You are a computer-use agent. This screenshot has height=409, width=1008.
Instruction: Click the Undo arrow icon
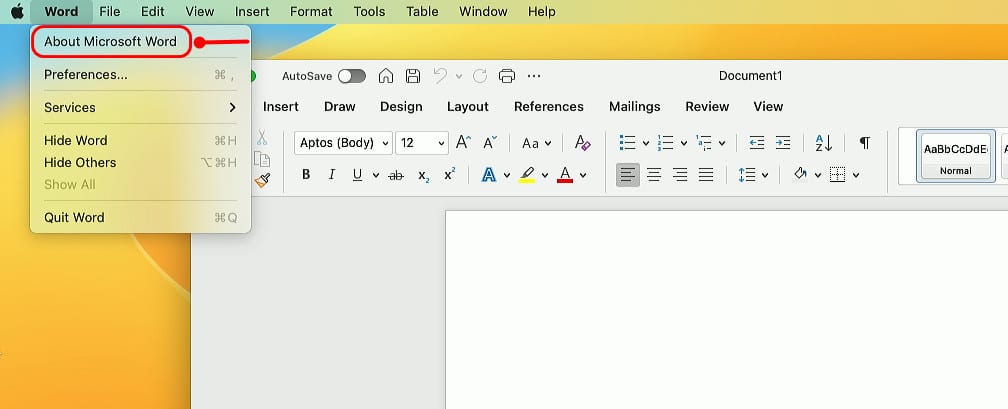[x=440, y=76]
